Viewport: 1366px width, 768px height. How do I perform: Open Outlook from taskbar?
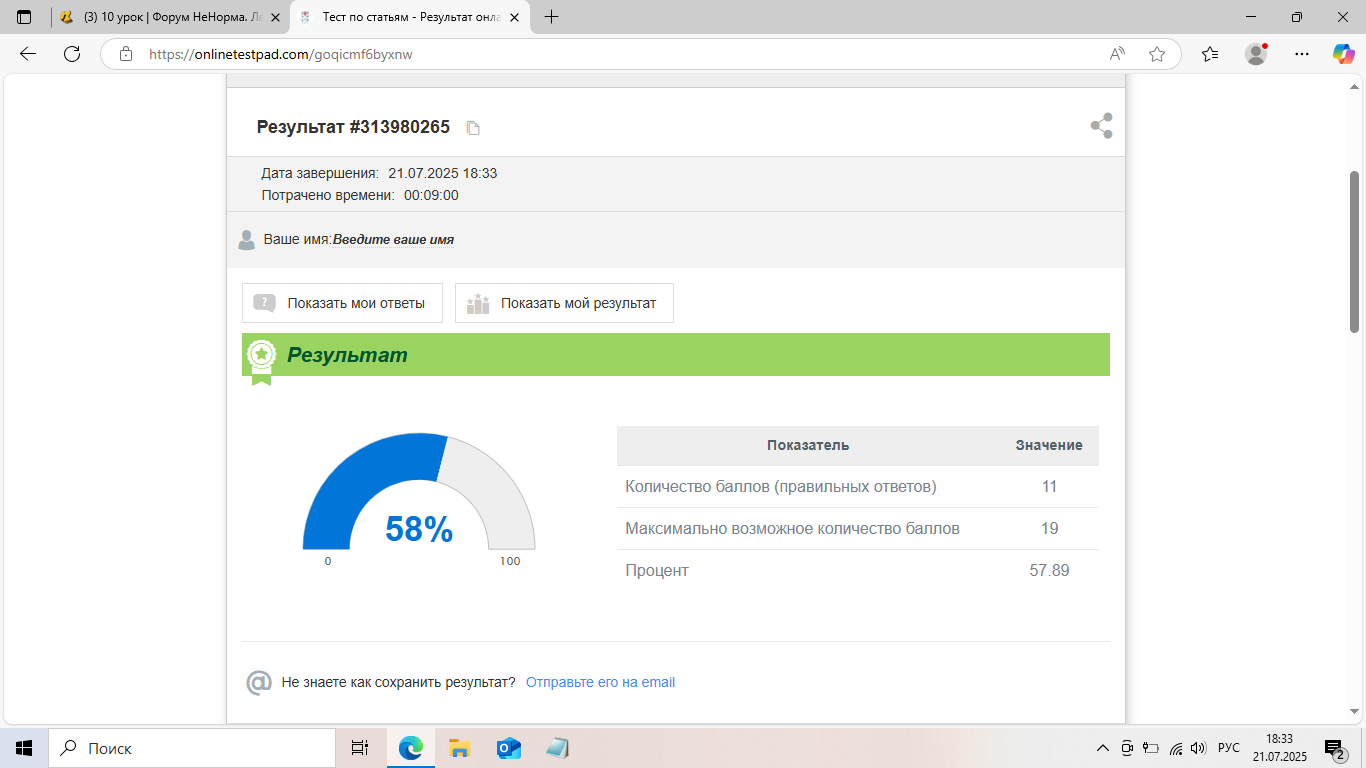tap(508, 748)
